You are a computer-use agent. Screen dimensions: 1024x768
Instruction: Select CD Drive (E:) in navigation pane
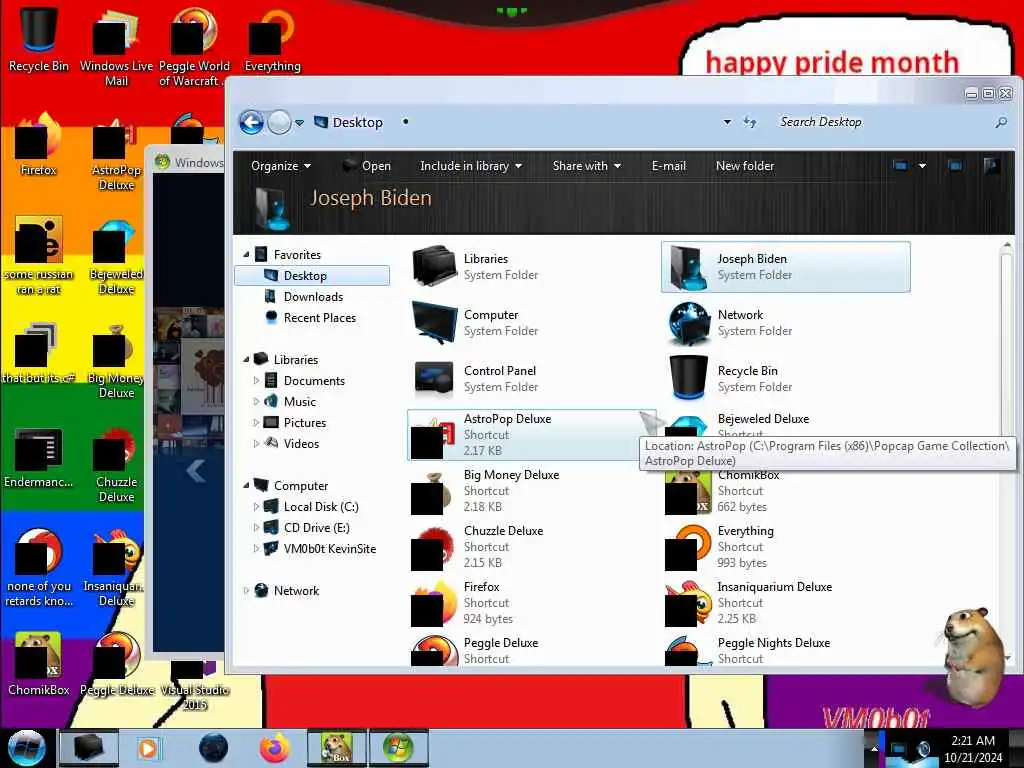click(x=316, y=528)
